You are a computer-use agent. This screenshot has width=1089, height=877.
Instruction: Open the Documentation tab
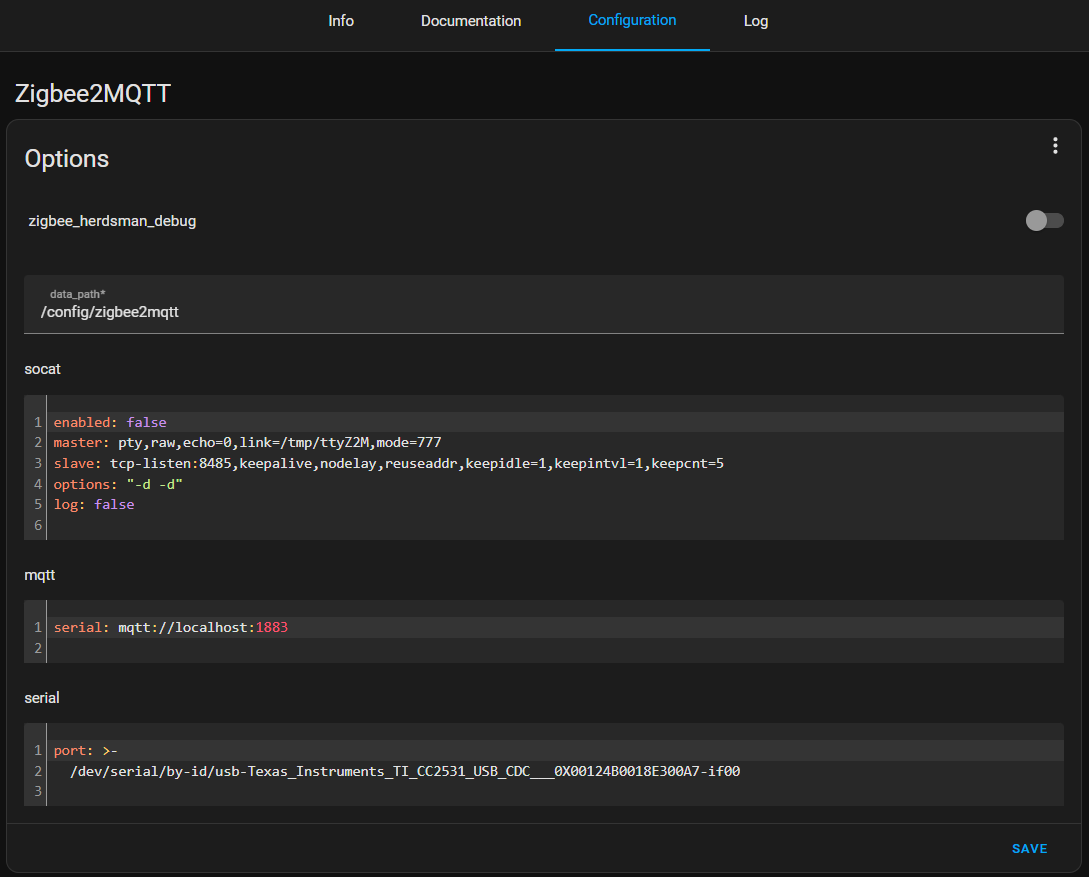point(471,21)
